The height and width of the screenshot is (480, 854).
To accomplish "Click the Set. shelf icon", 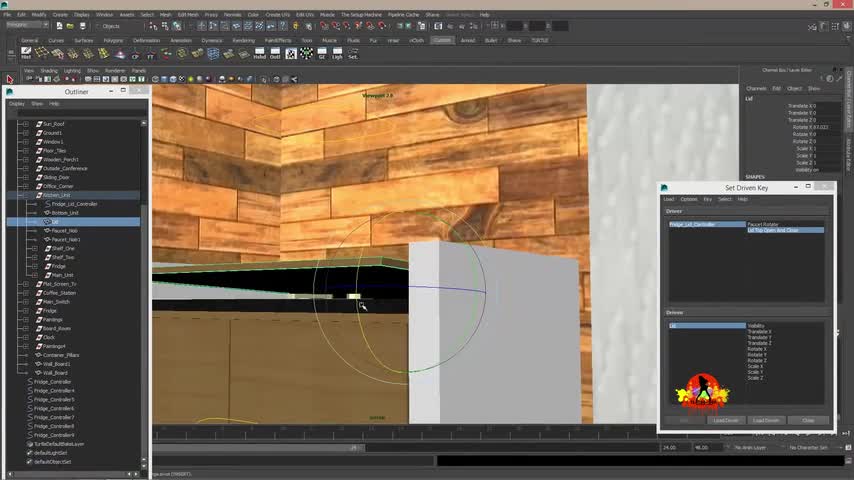I will pyautogui.click(x=353, y=53).
